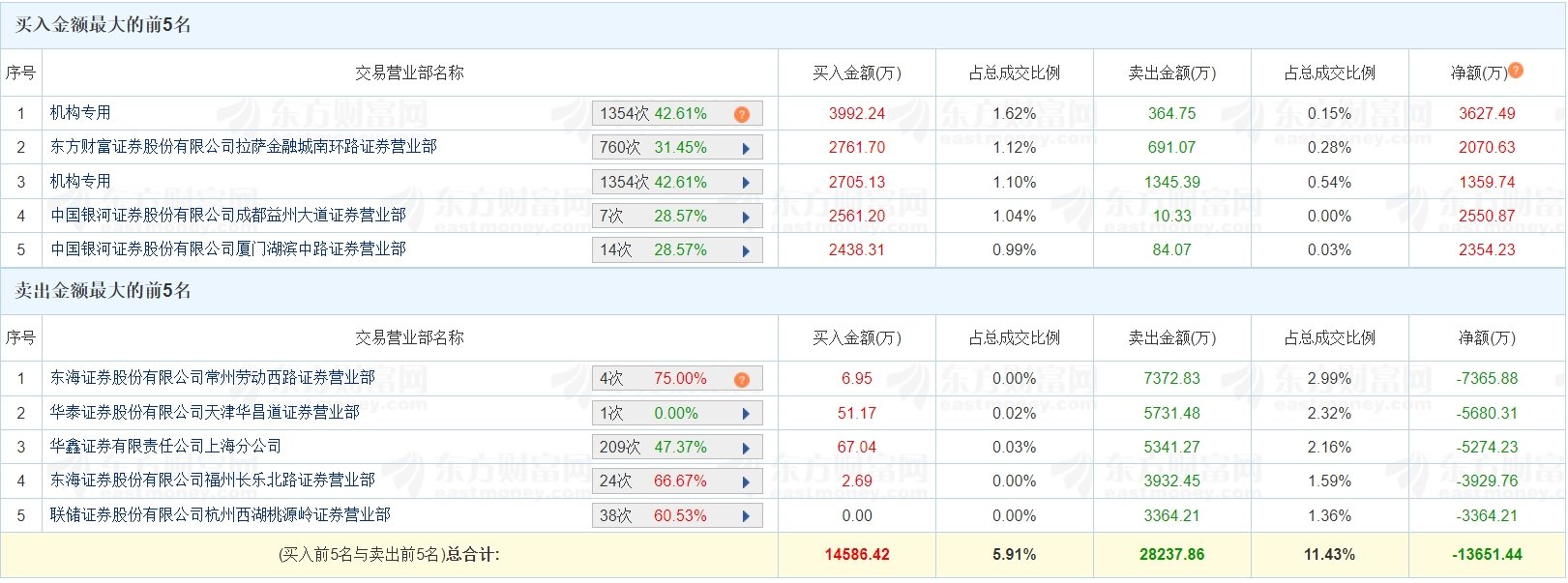The width and height of the screenshot is (1568, 583).
Task: Click the buy amount 6.95
Action: pyautogui.click(x=857, y=378)
